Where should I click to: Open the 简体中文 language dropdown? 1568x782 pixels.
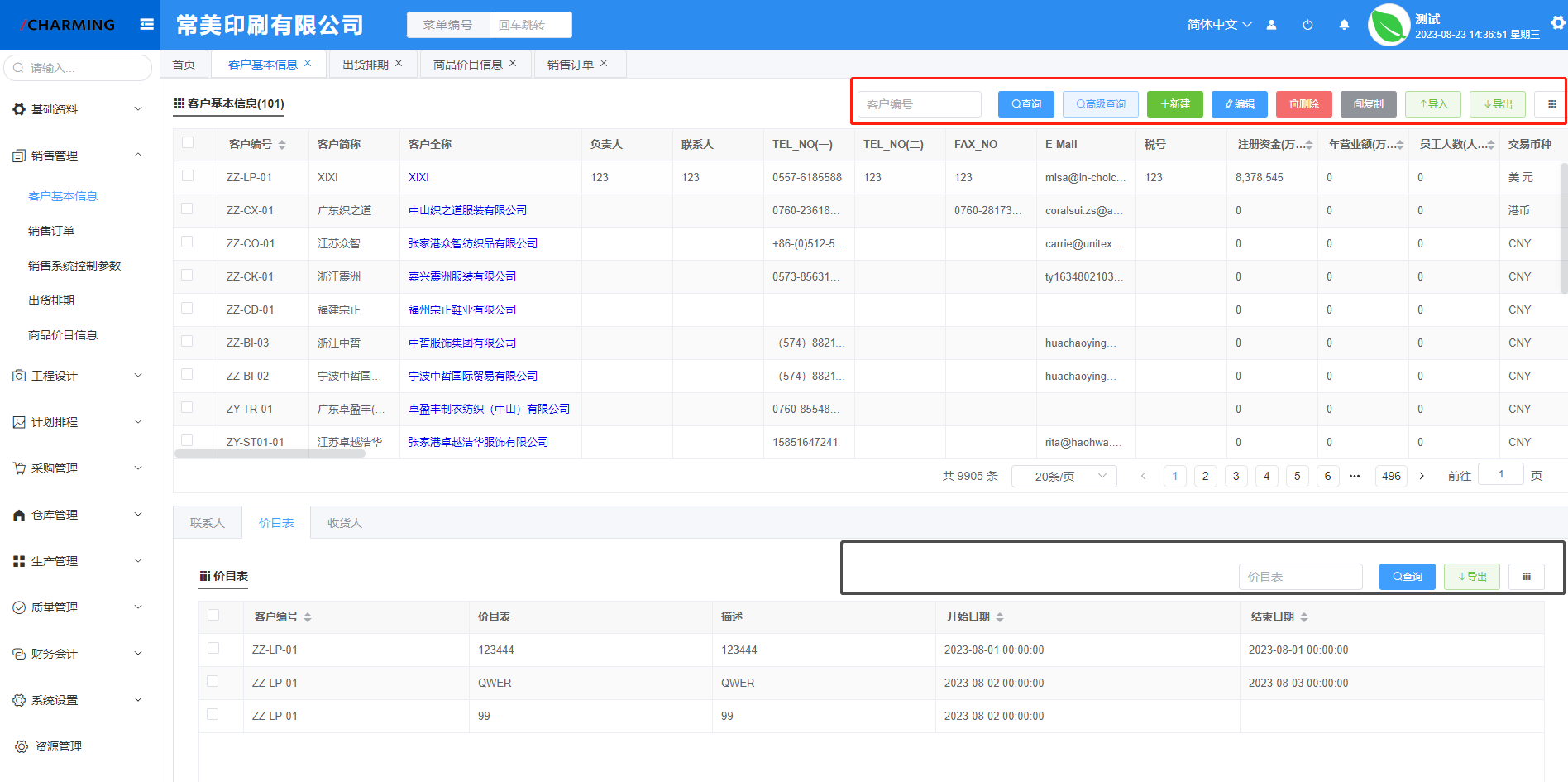(x=1219, y=25)
